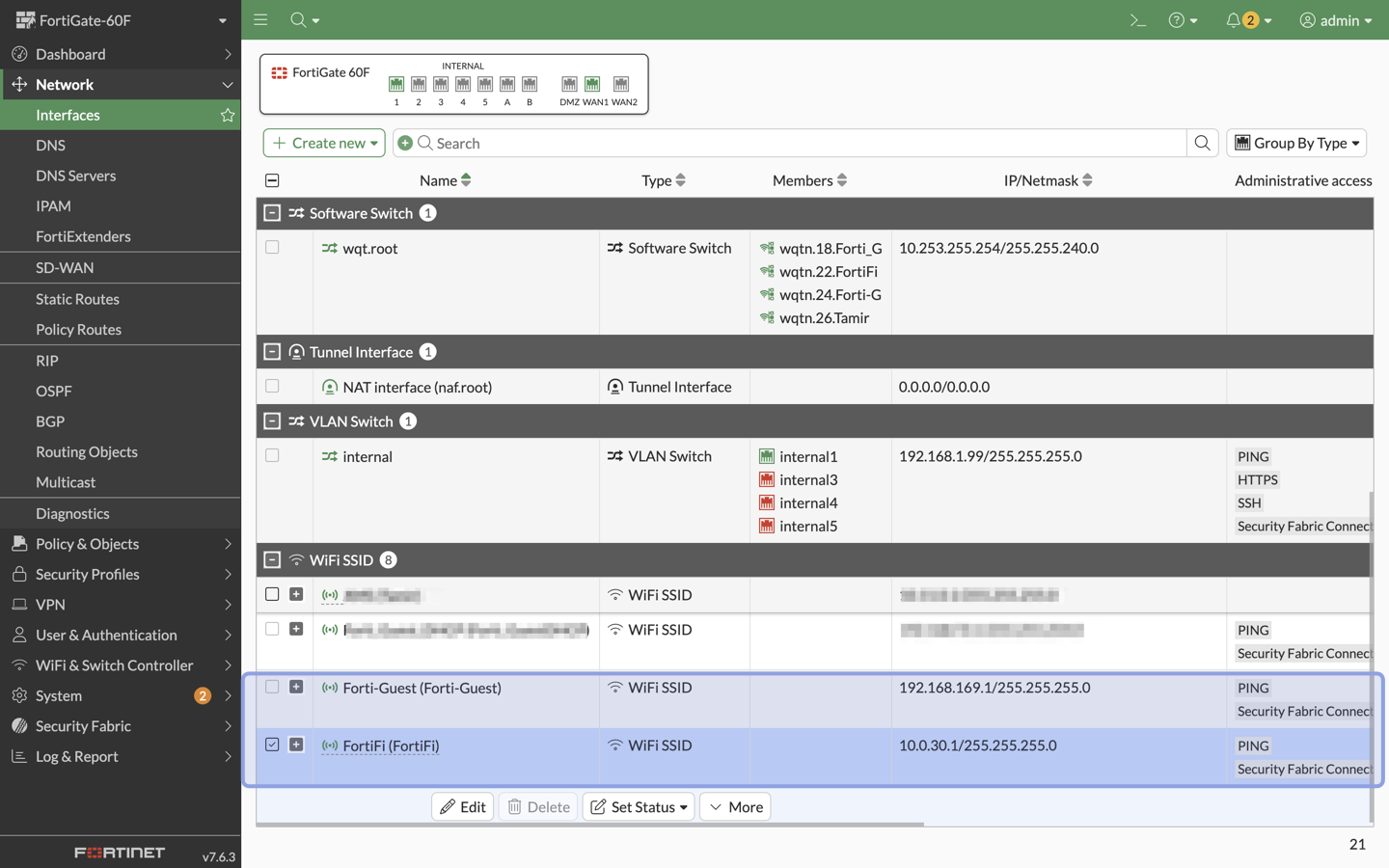Click the search magnifier in the interfaces search bar

(1202, 143)
